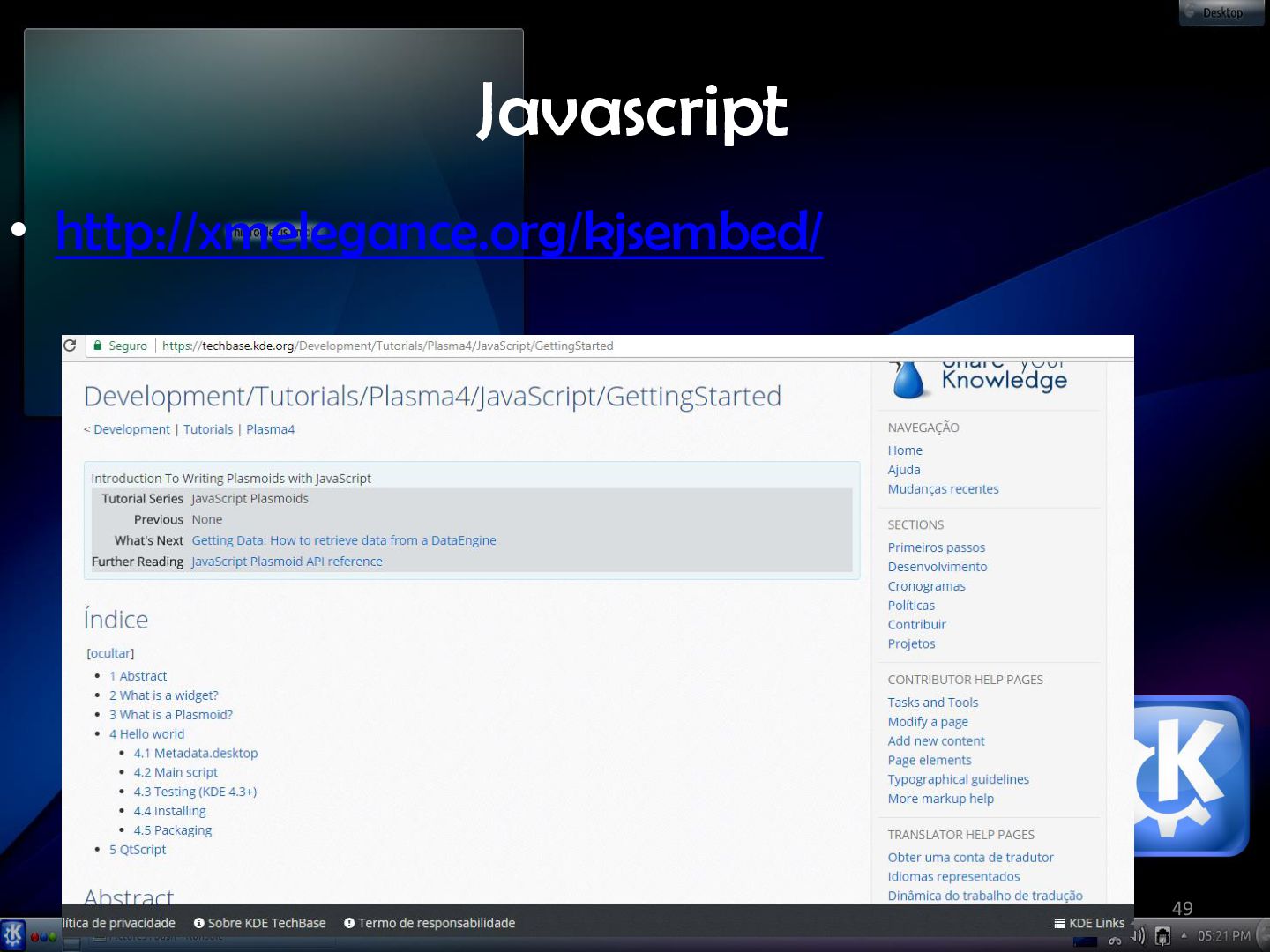Open Dinâmica do trabalho de tradução
The width and height of the screenshot is (1270, 952).
pos(985,896)
